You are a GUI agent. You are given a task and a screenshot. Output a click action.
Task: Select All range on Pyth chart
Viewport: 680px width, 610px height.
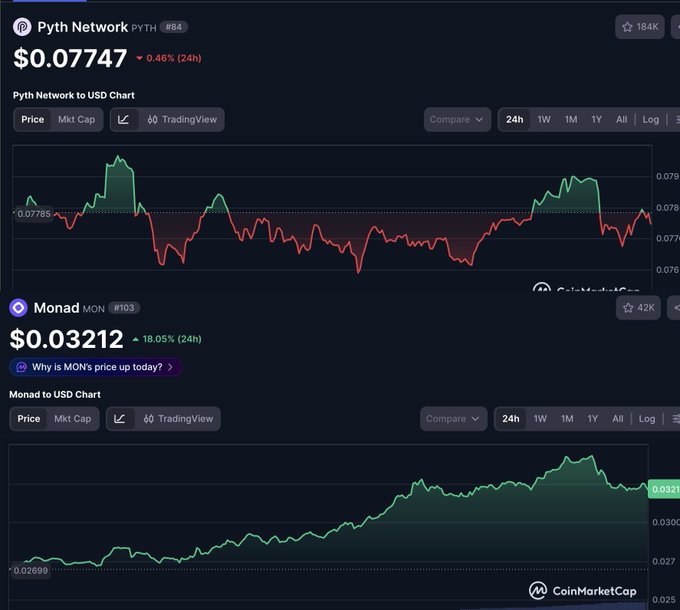point(621,120)
